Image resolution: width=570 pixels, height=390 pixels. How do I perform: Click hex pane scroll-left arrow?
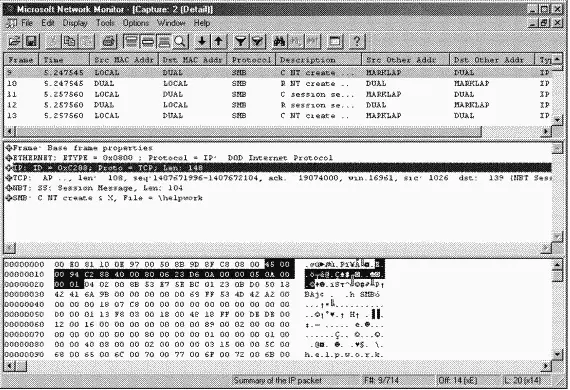[10, 366]
